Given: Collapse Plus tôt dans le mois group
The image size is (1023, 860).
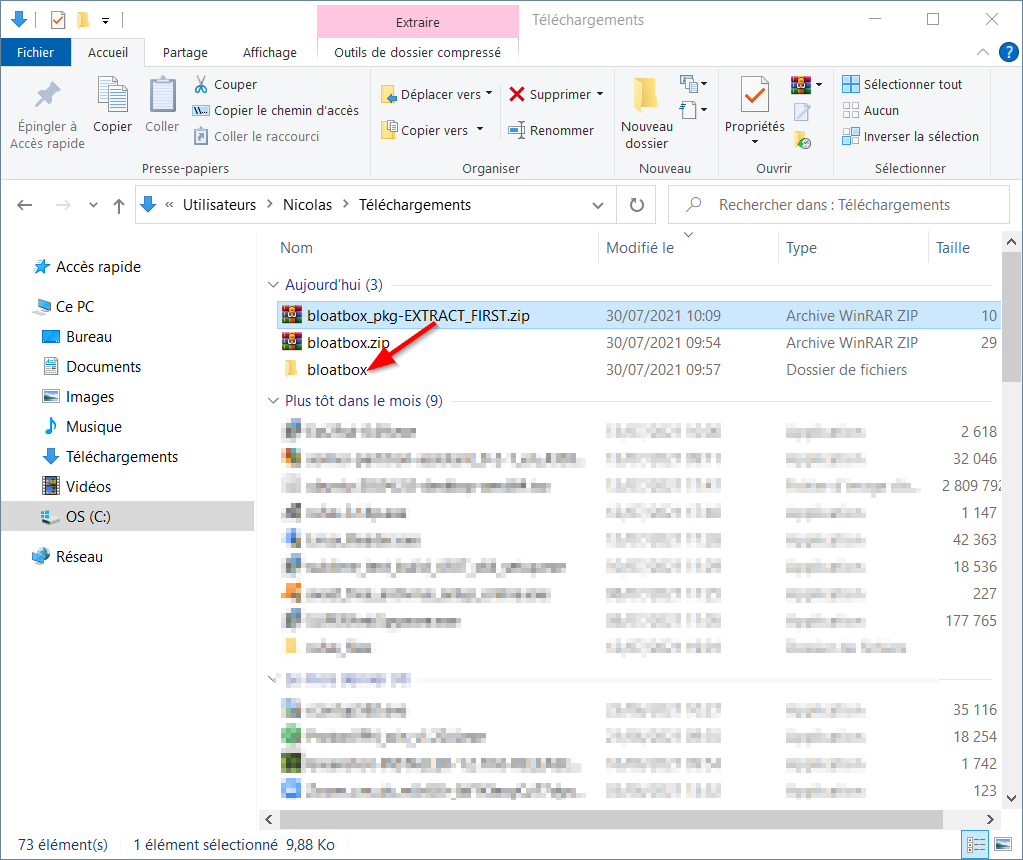Looking at the screenshot, I should [273, 401].
